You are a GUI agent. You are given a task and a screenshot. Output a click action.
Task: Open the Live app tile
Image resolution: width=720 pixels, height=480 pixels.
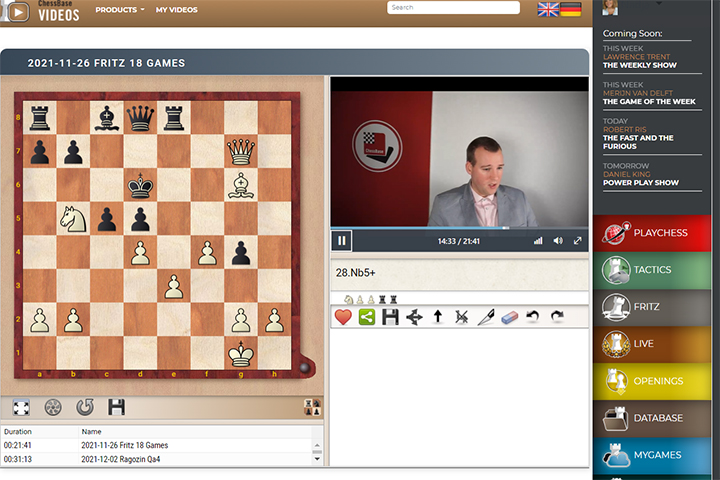tap(652, 344)
